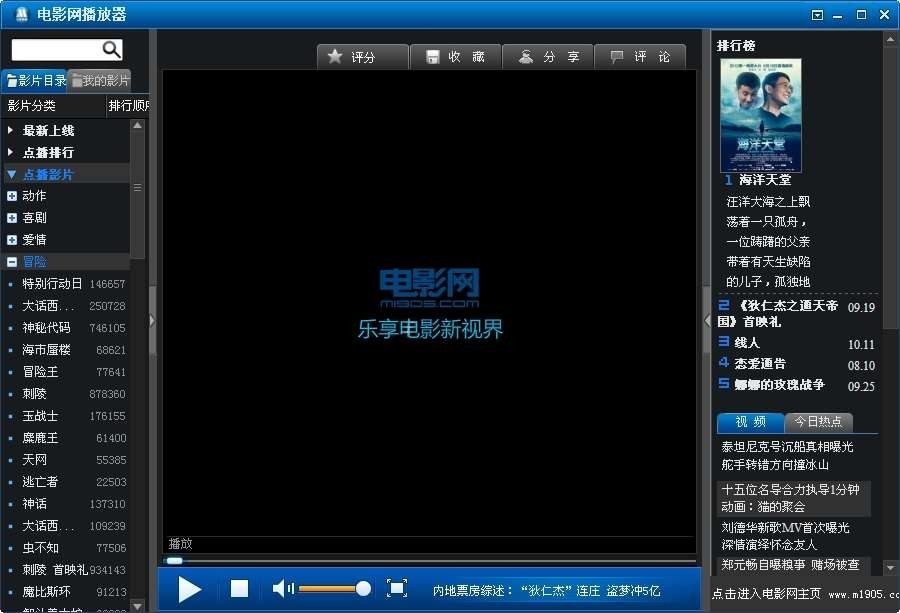Collapse the 冒险 category list

pyautogui.click(x=11, y=260)
